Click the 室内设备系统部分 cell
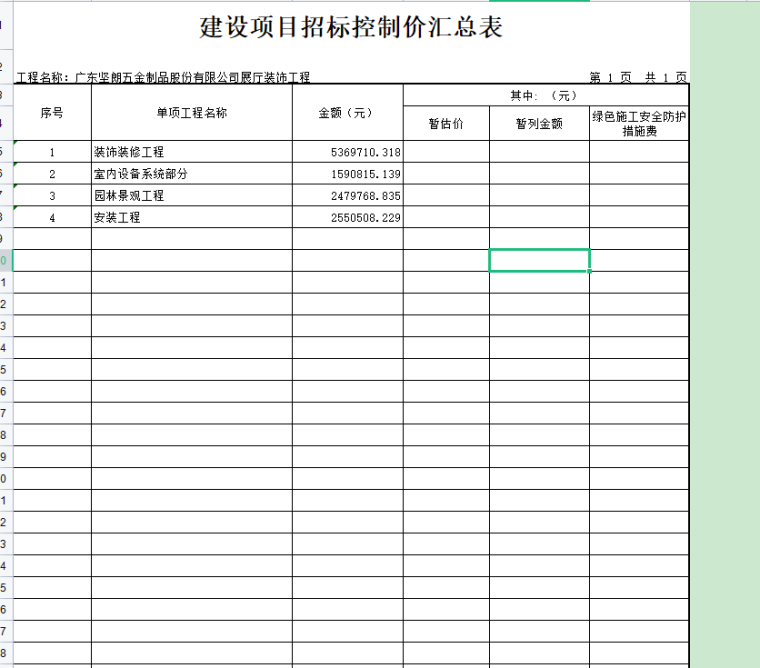Image resolution: width=760 pixels, height=668 pixels. [191, 174]
